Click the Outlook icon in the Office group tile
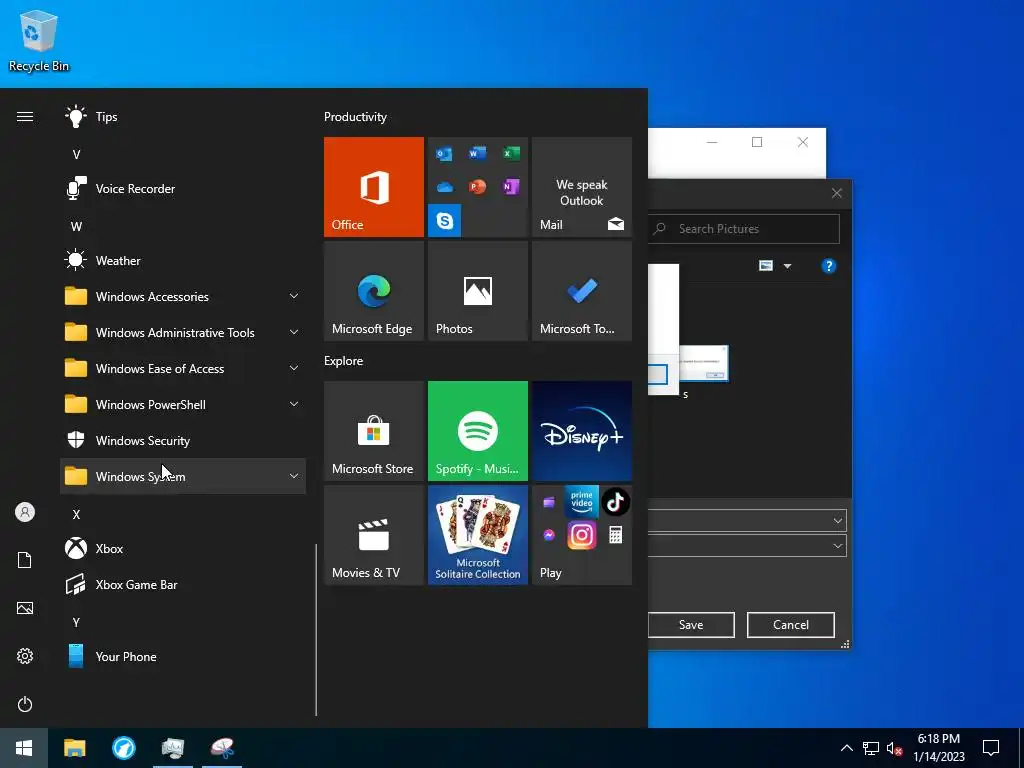The image size is (1024, 768). [x=444, y=153]
